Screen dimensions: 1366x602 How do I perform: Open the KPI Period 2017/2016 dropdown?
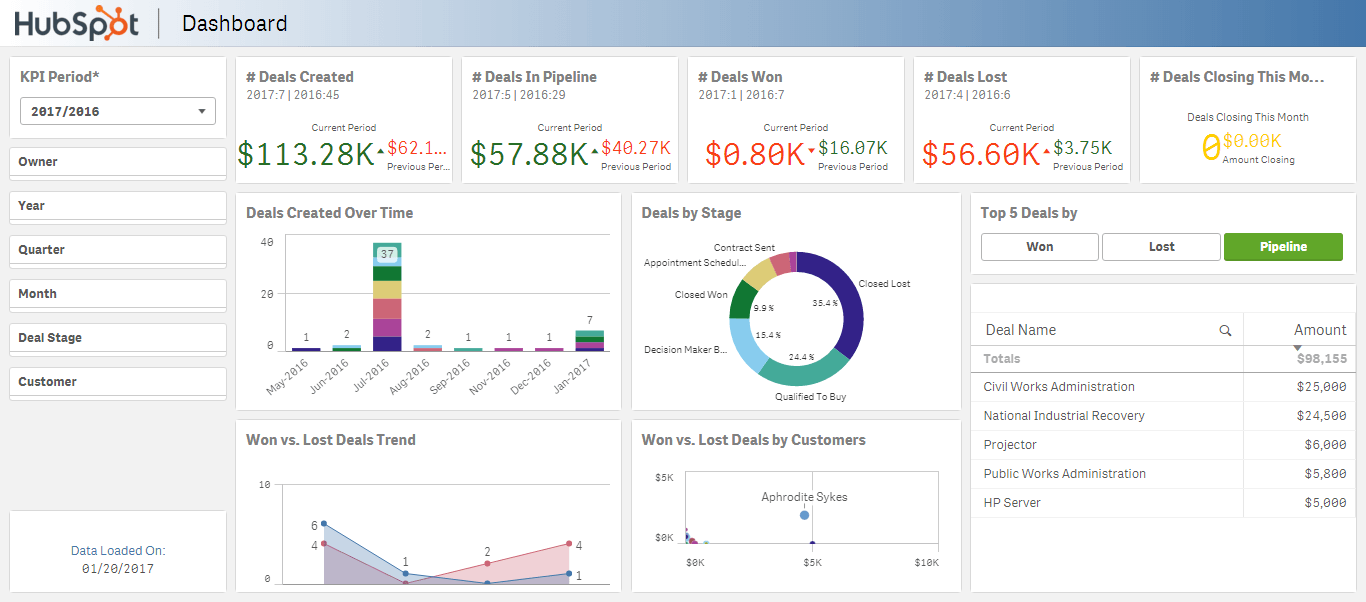(x=118, y=111)
